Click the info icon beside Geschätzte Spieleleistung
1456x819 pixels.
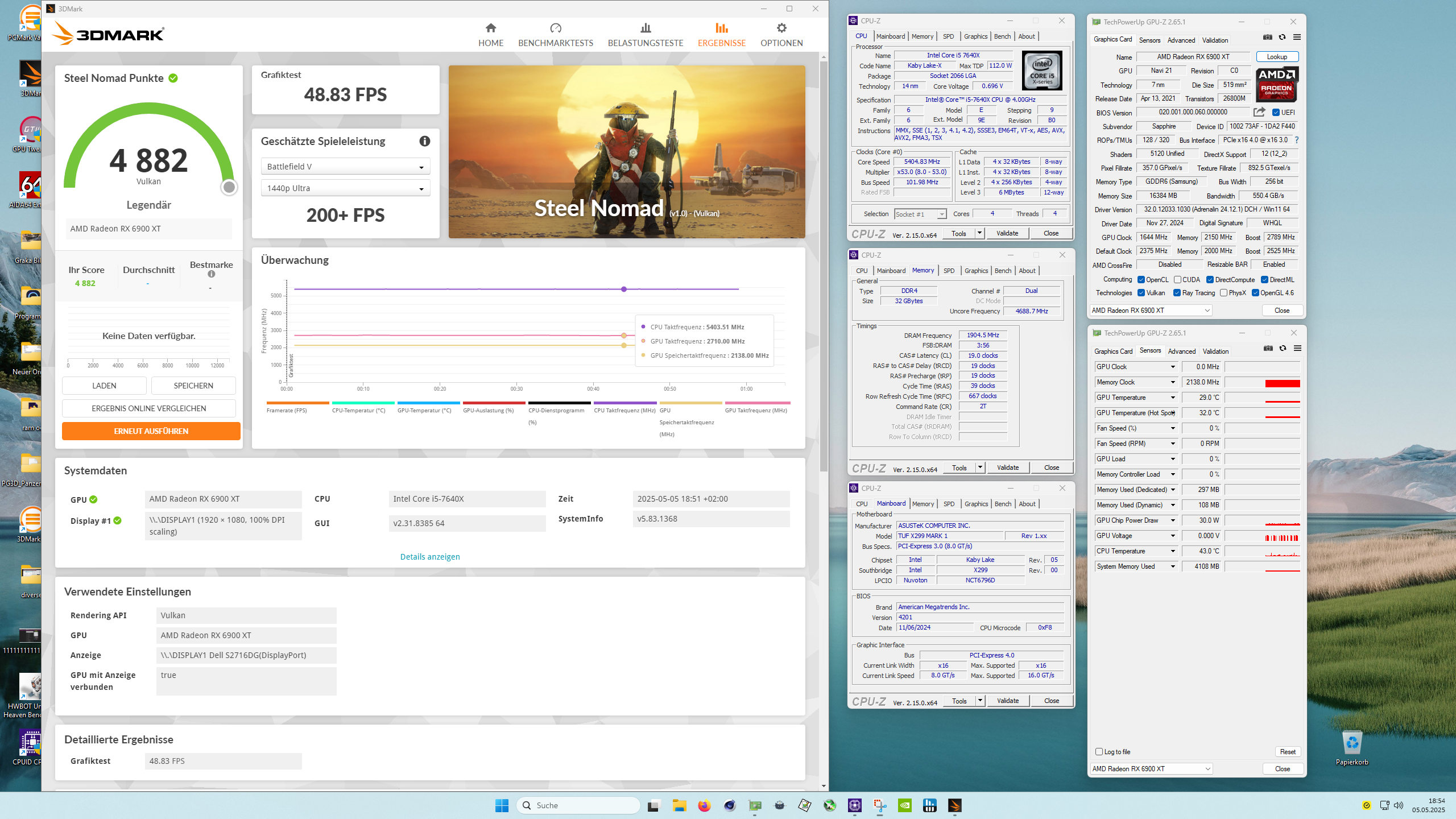coord(424,141)
